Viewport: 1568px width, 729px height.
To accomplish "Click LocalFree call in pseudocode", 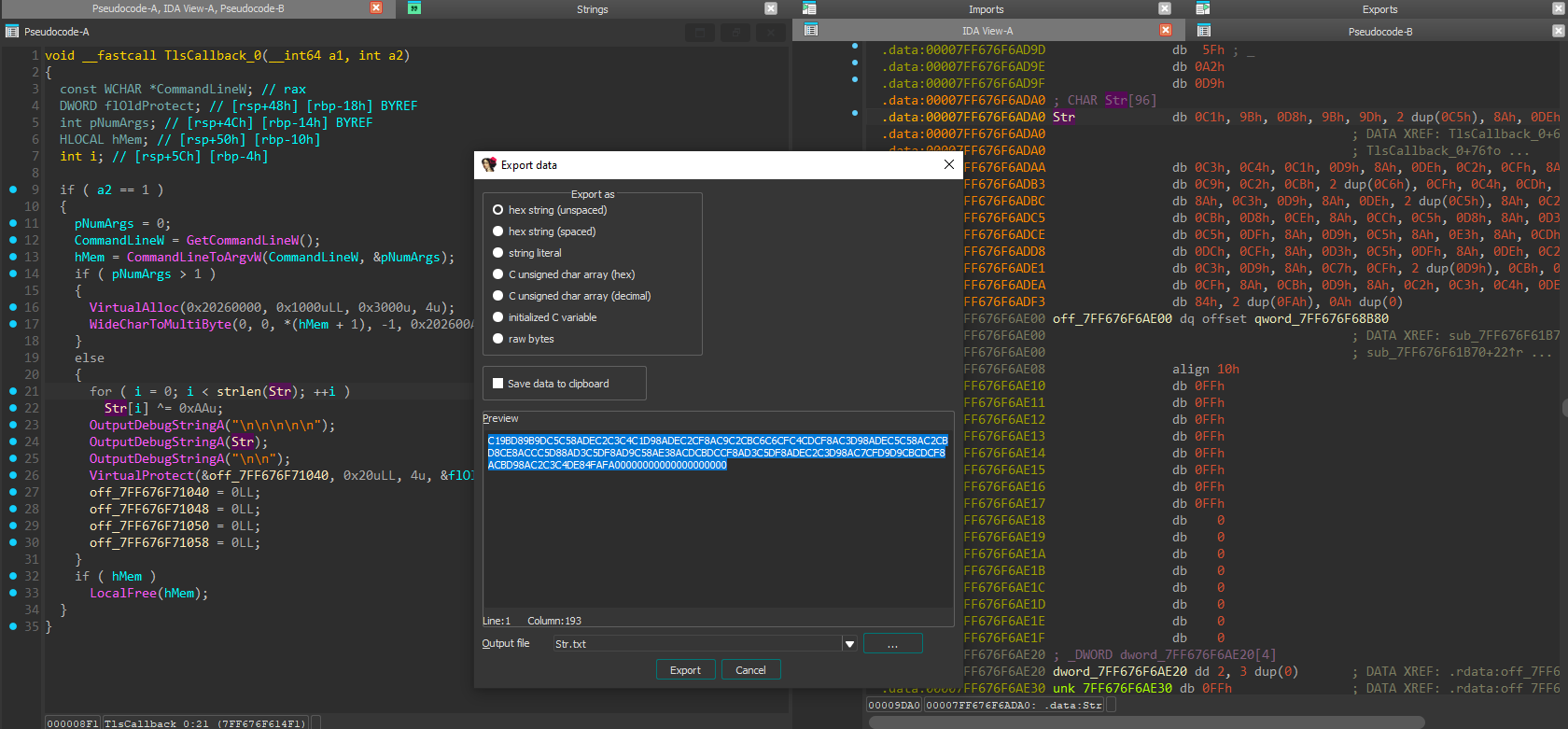I will coord(123,593).
